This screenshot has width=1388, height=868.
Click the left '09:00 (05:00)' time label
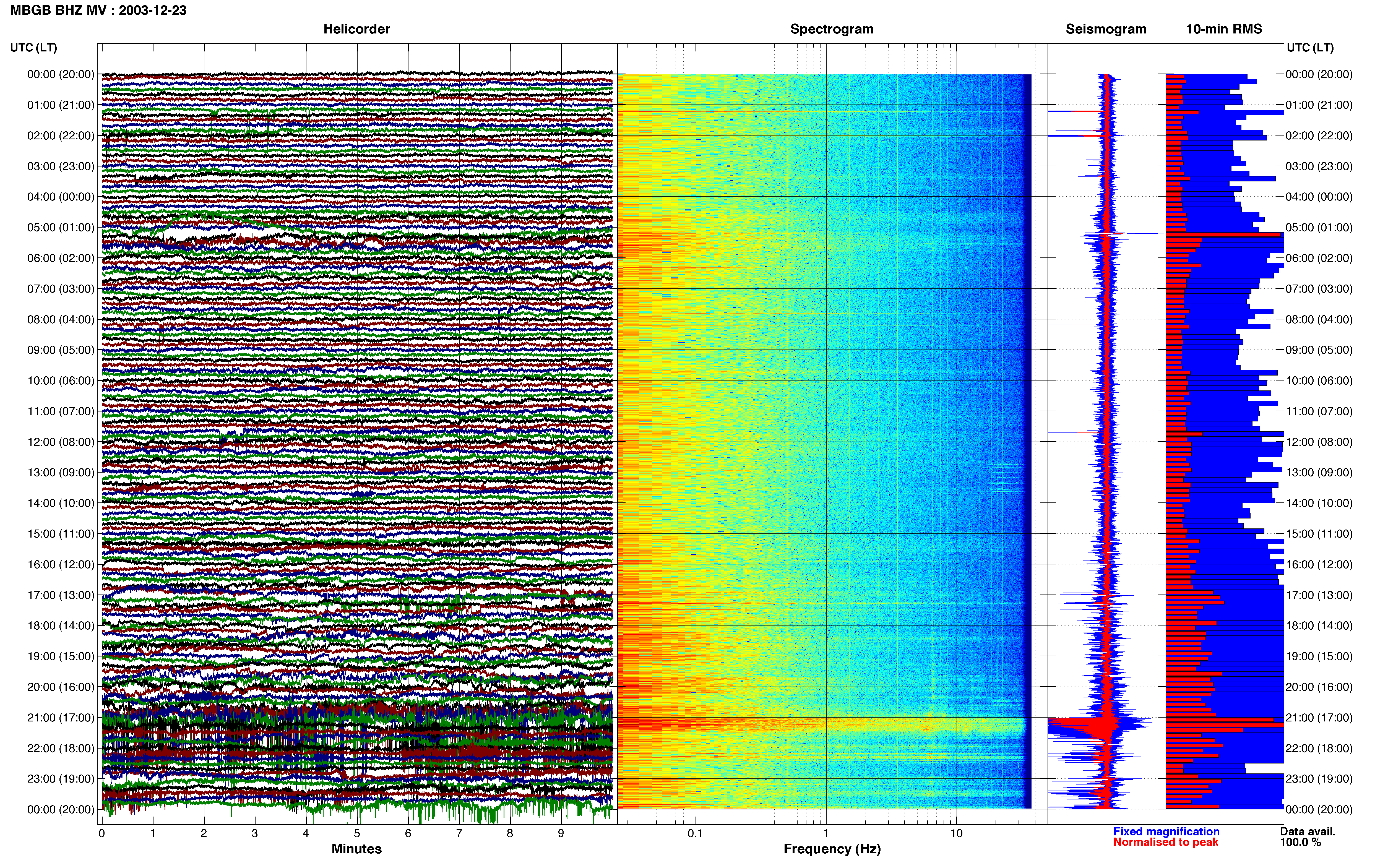pyautogui.click(x=61, y=350)
